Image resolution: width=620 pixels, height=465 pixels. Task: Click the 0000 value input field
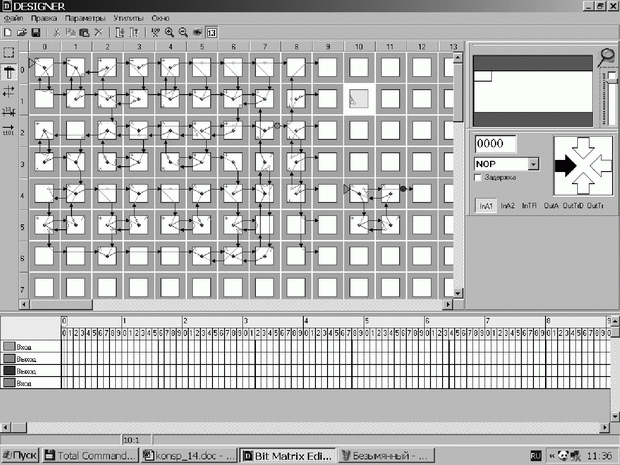pyautogui.click(x=494, y=144)
